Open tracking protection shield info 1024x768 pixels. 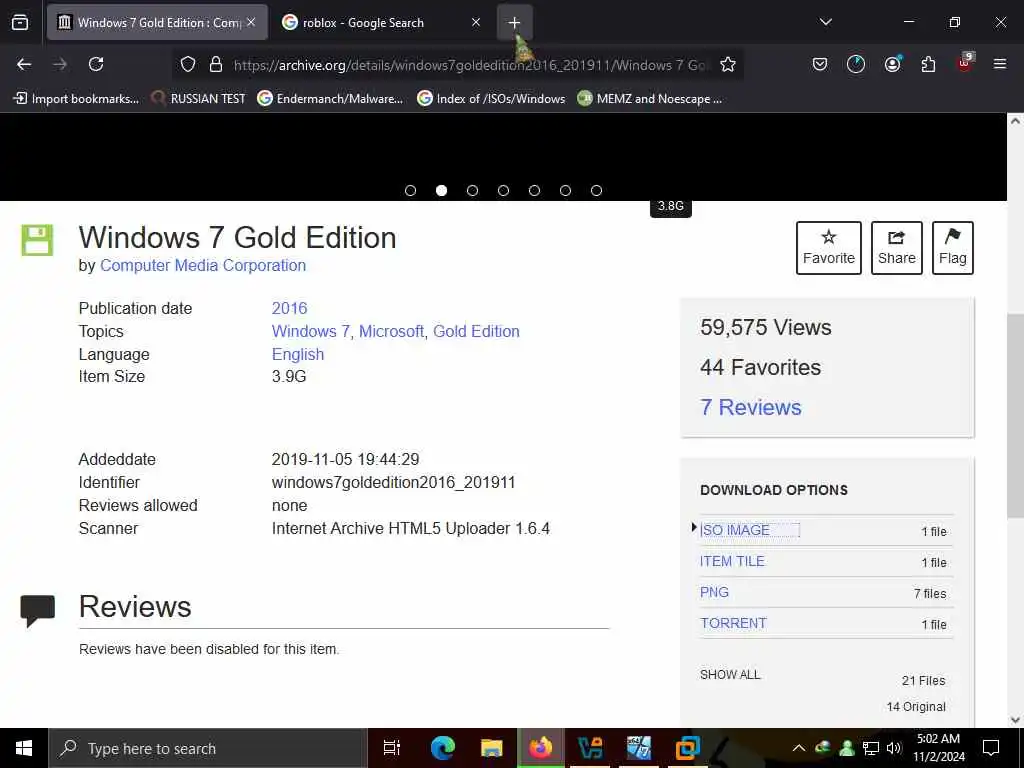click(188, 64)
